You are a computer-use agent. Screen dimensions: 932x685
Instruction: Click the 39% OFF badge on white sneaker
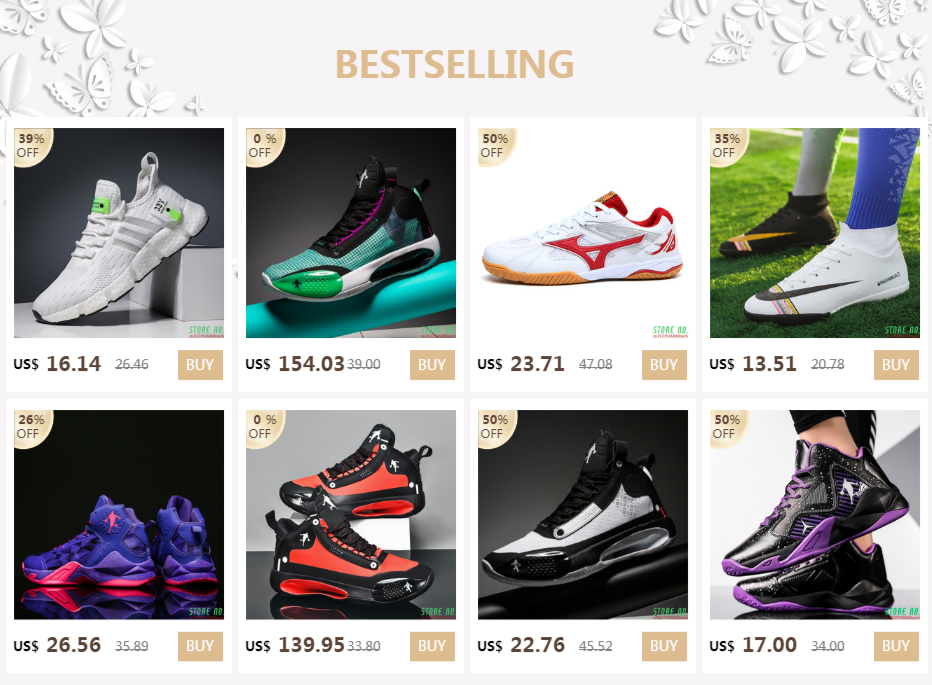coord(32,146)
